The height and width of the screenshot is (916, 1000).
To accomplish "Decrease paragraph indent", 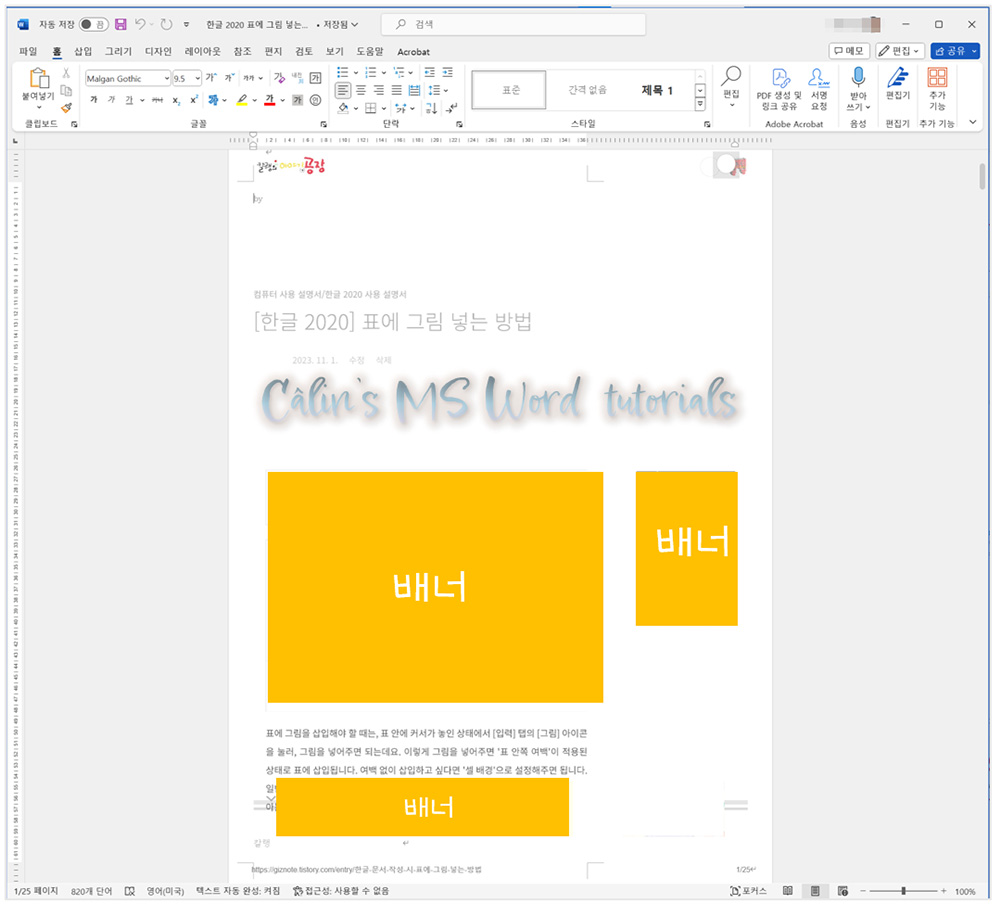I will tap(430, 72).
